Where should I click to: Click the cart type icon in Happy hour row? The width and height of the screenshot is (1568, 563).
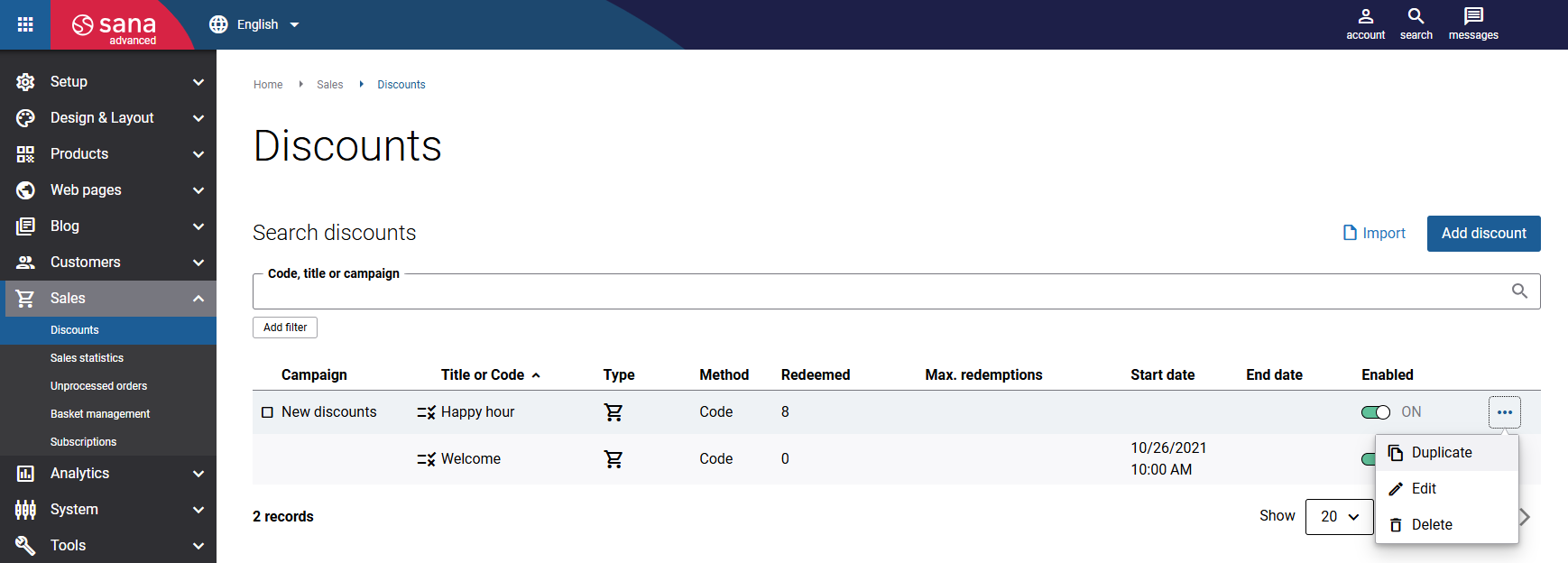[613, 412]
